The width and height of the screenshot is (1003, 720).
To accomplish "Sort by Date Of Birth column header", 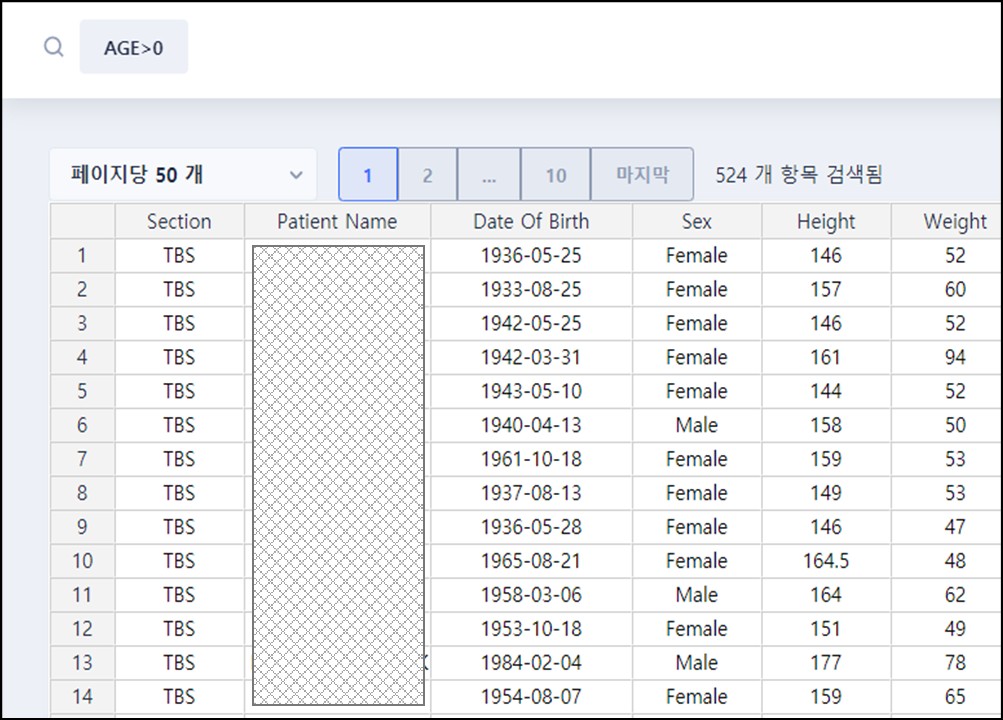I will click(x=531, y=221).
